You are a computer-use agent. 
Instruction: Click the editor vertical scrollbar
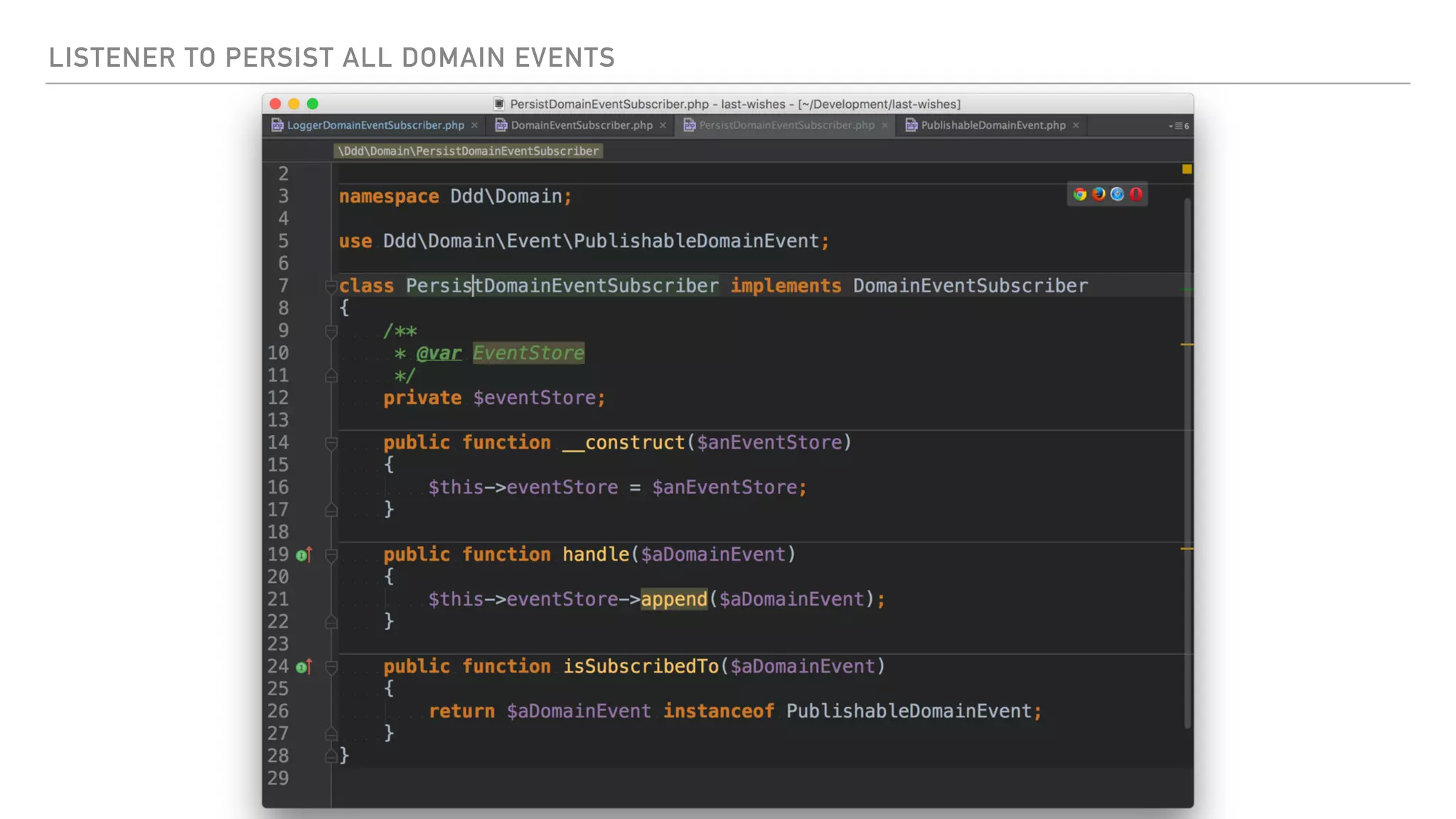(x=1187, y=462)
